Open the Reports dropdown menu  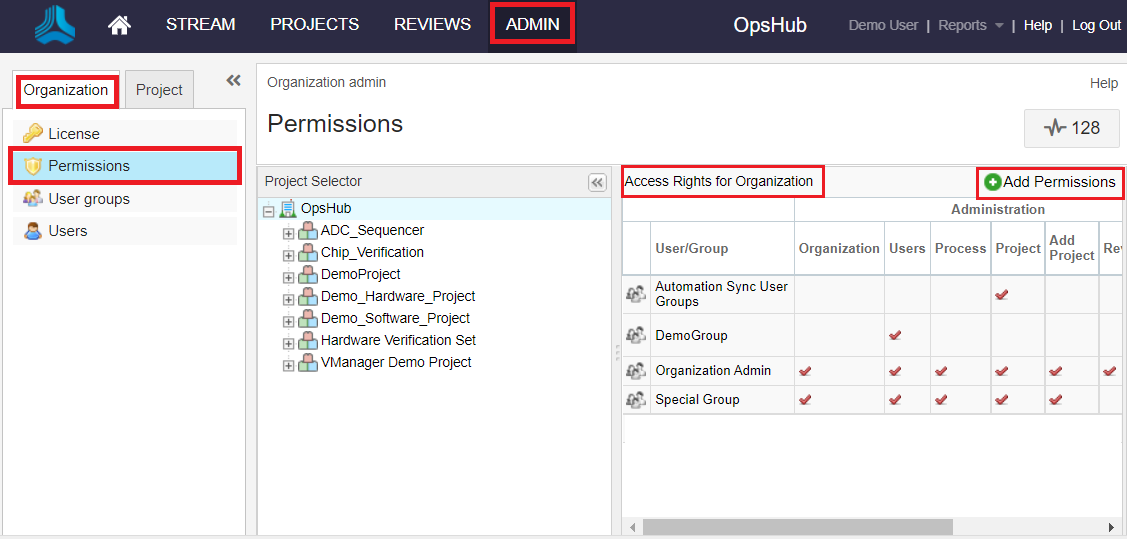point(970,25)
